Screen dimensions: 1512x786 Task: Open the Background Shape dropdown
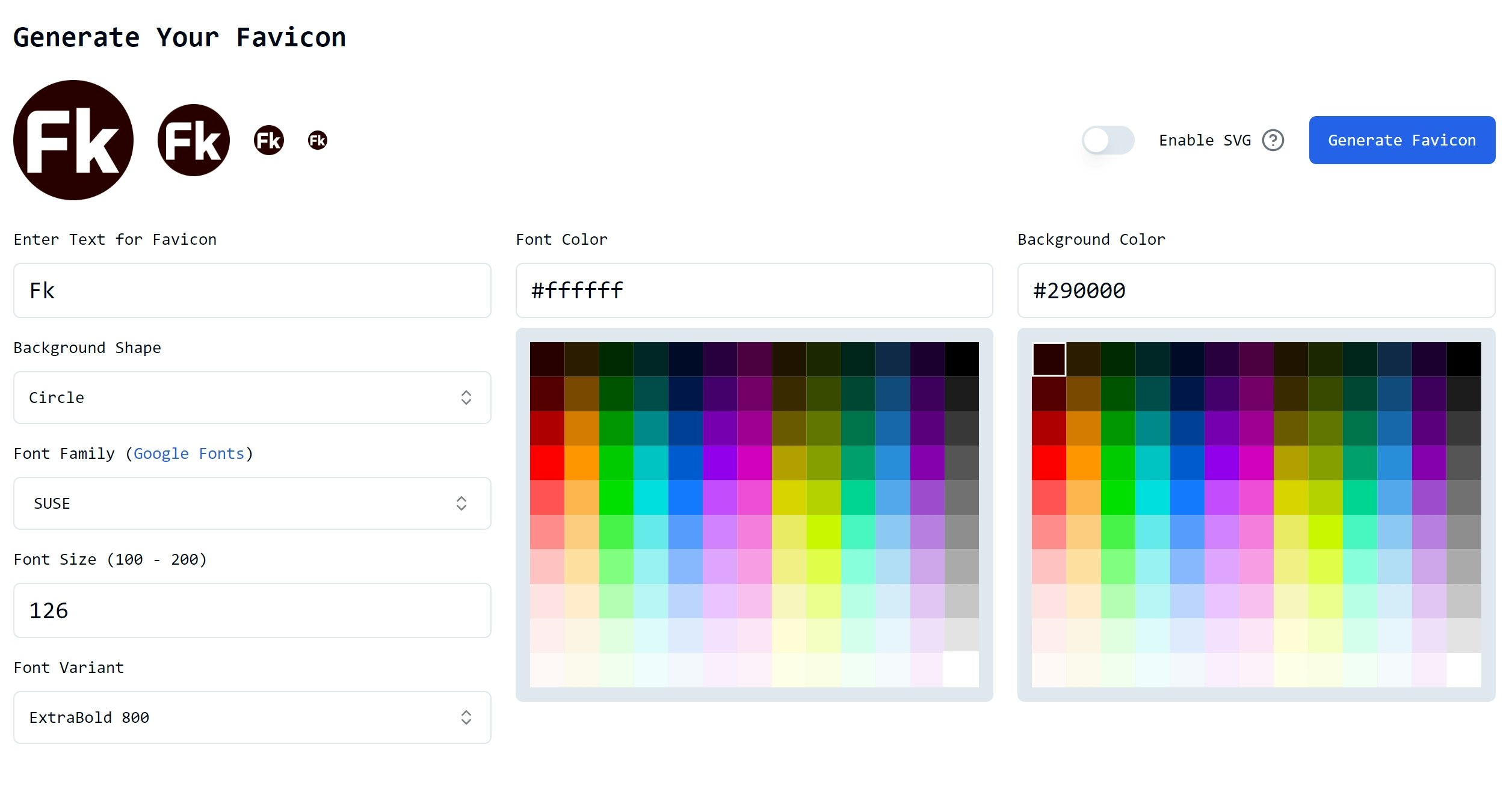pyautogui.click(x=251, y=398)
